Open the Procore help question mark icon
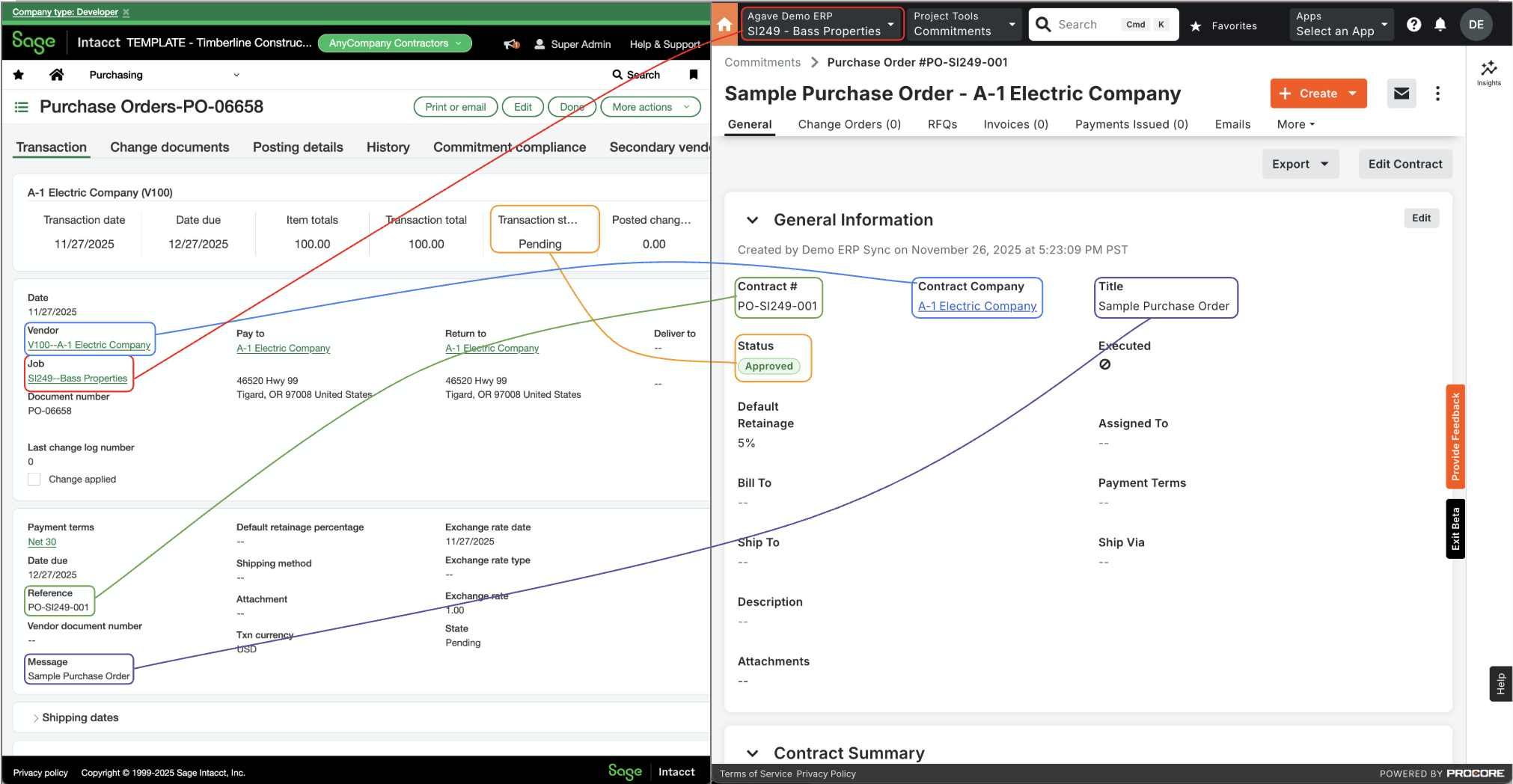The height and width of the screenshot is (784, 1513). (1413, 24)
